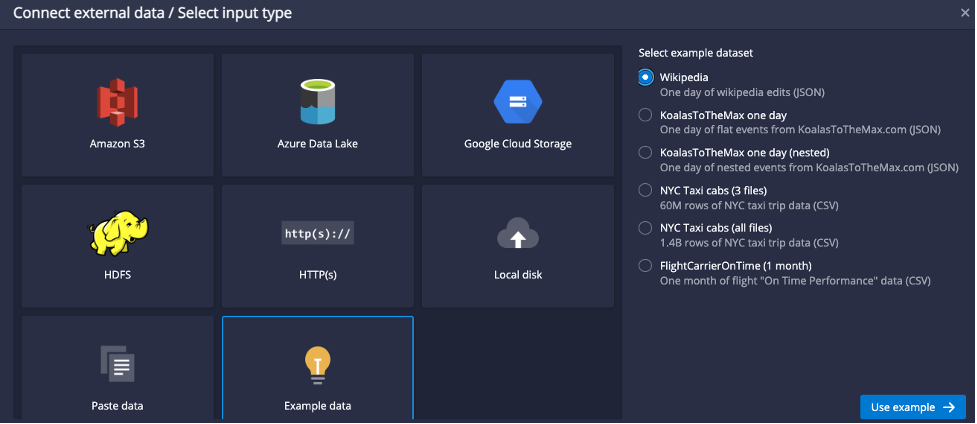Select FlightCarrierOnTime (1 month) radio button
The height and width of the screenshot is (424, 977).
[x=646, y=266]
